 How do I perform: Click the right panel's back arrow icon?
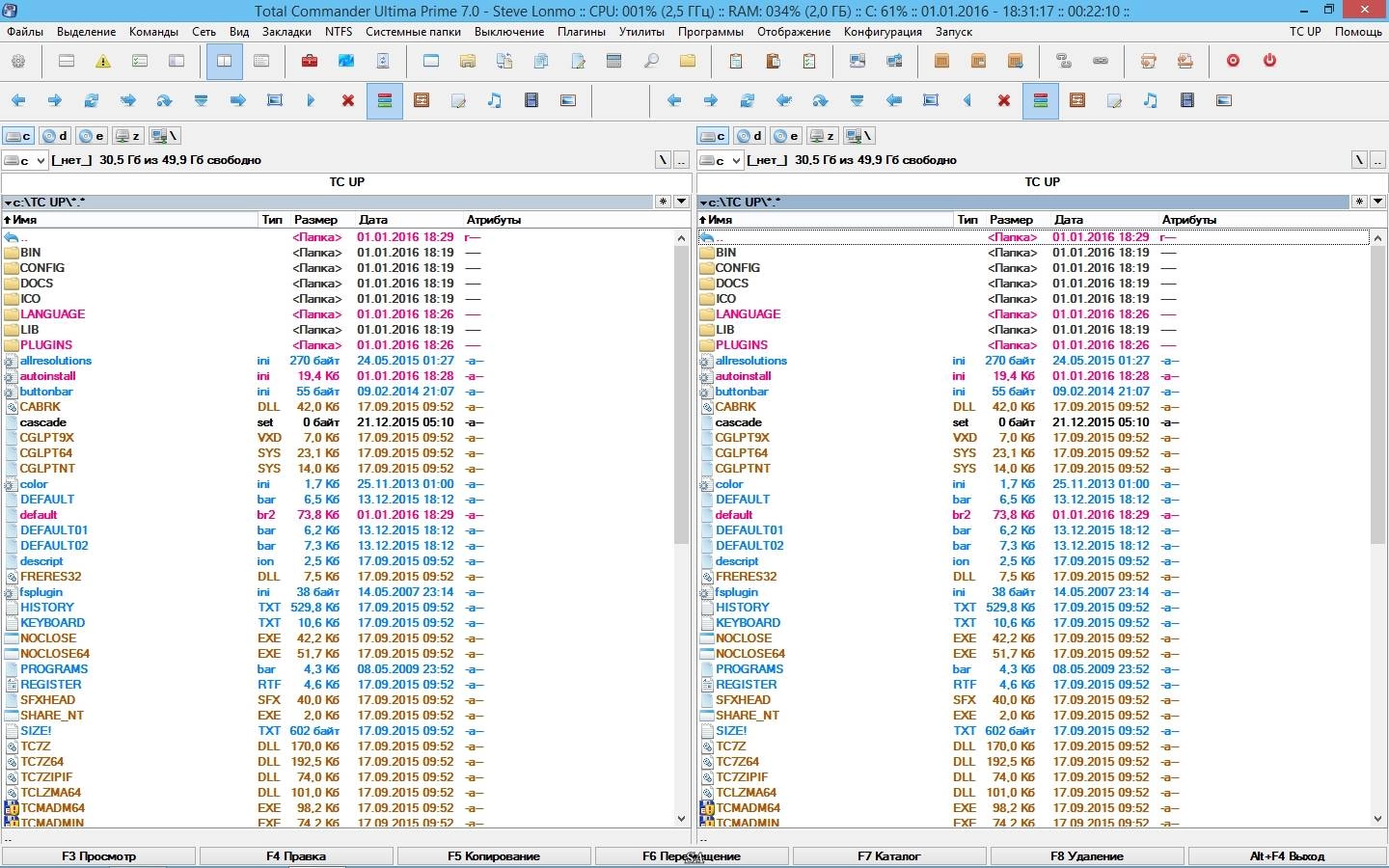pos(674,100)
